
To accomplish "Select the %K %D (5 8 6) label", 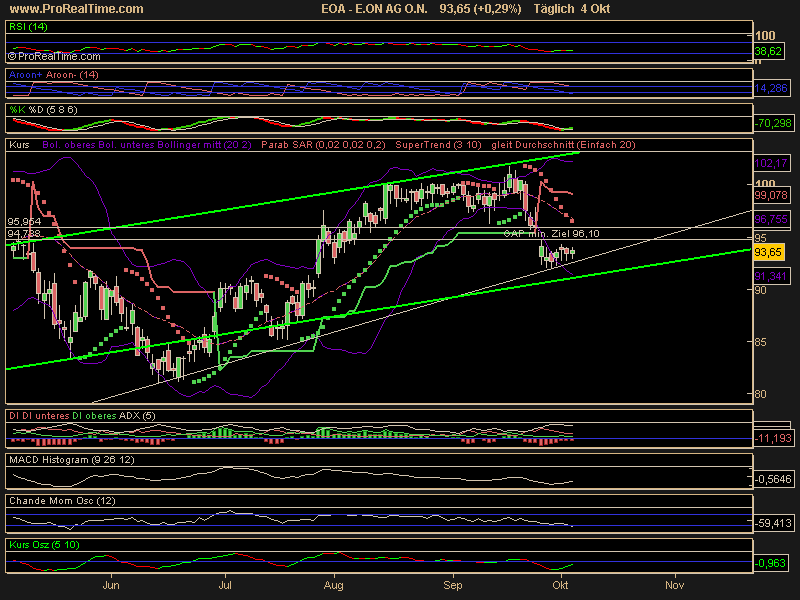I will pyautogui.click(x=43, y=110).
